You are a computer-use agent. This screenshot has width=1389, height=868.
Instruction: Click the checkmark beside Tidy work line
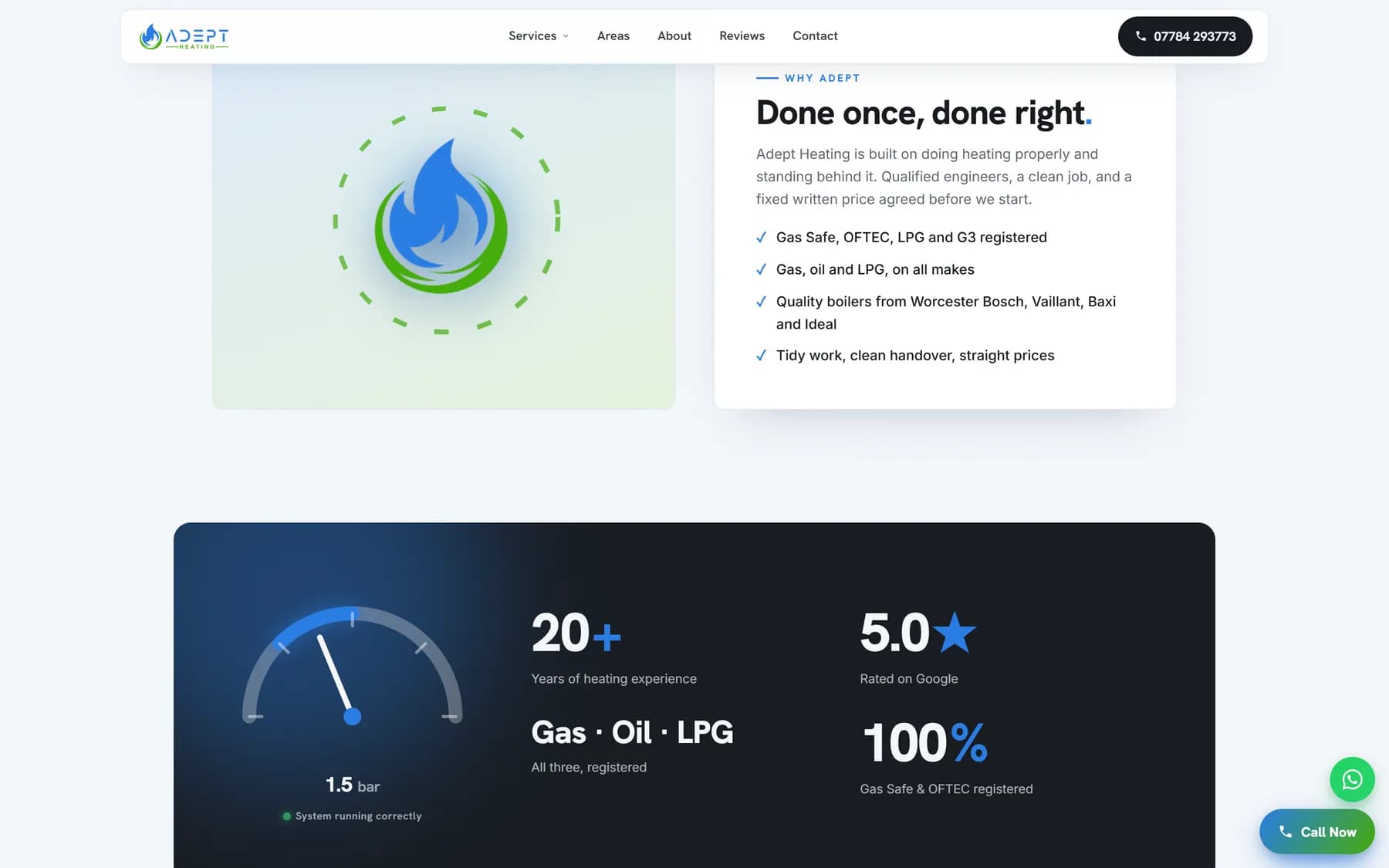pyautogui.click(x=761, y=356)
